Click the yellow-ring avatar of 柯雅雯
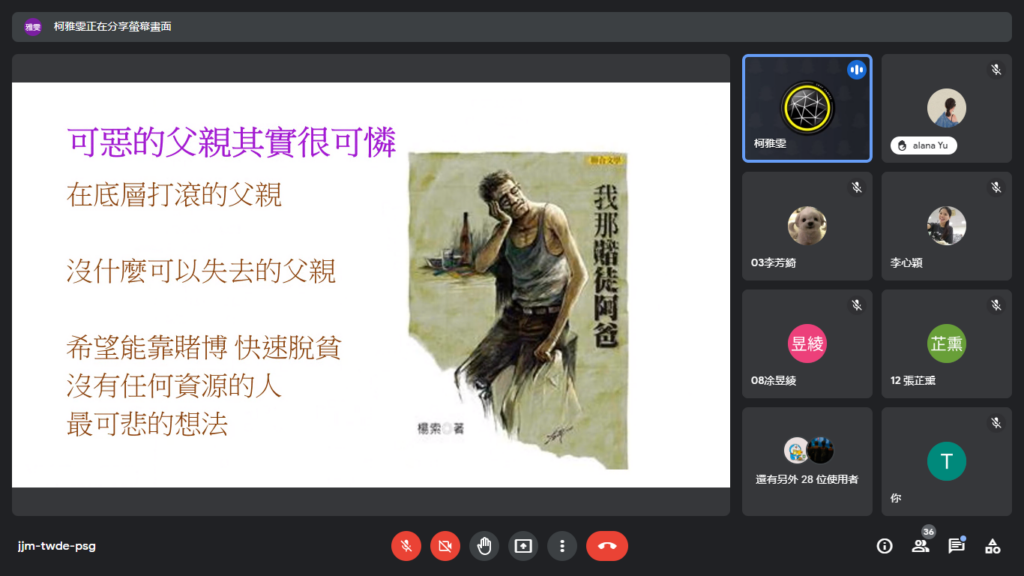The width and height of the screenshot is (1024, 576). click(807, 108)
